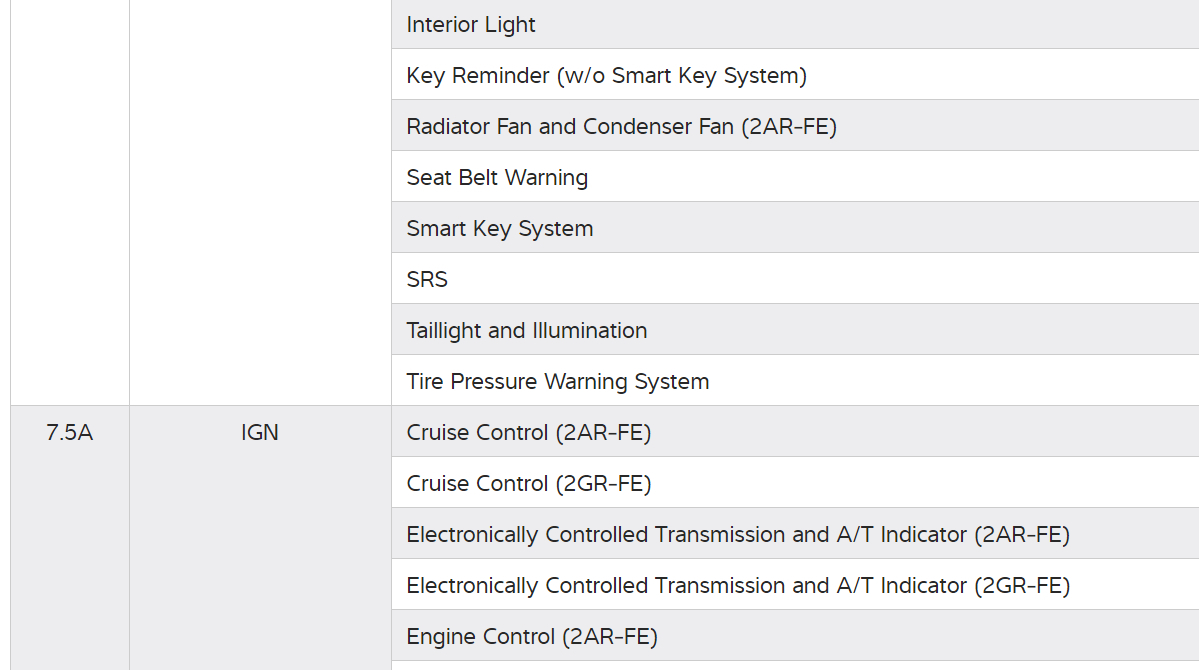
Task: Select the Seat Belt Warning row
Action: point(497,178)
